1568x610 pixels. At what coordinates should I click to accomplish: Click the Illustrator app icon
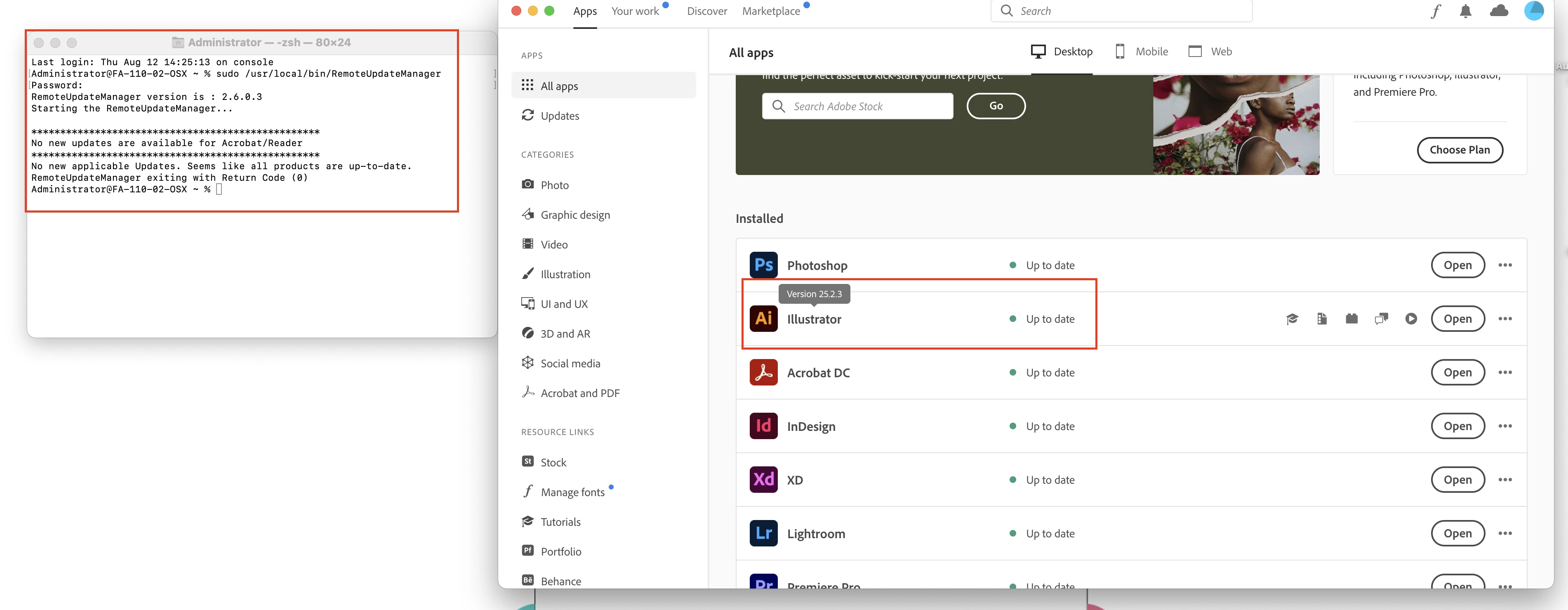[x=763, y=319]
